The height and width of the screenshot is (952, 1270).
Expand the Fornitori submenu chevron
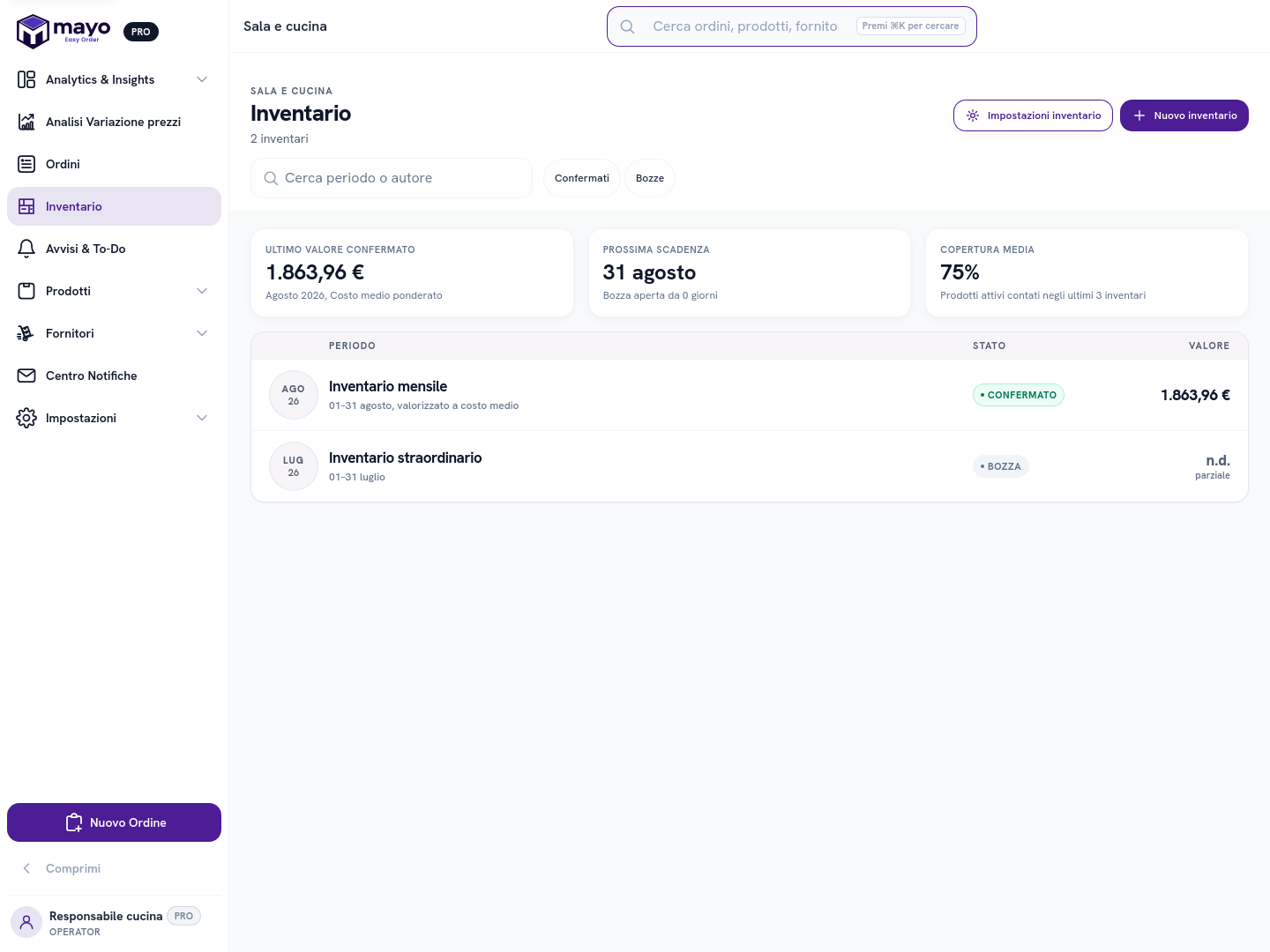tap(202, 333)
